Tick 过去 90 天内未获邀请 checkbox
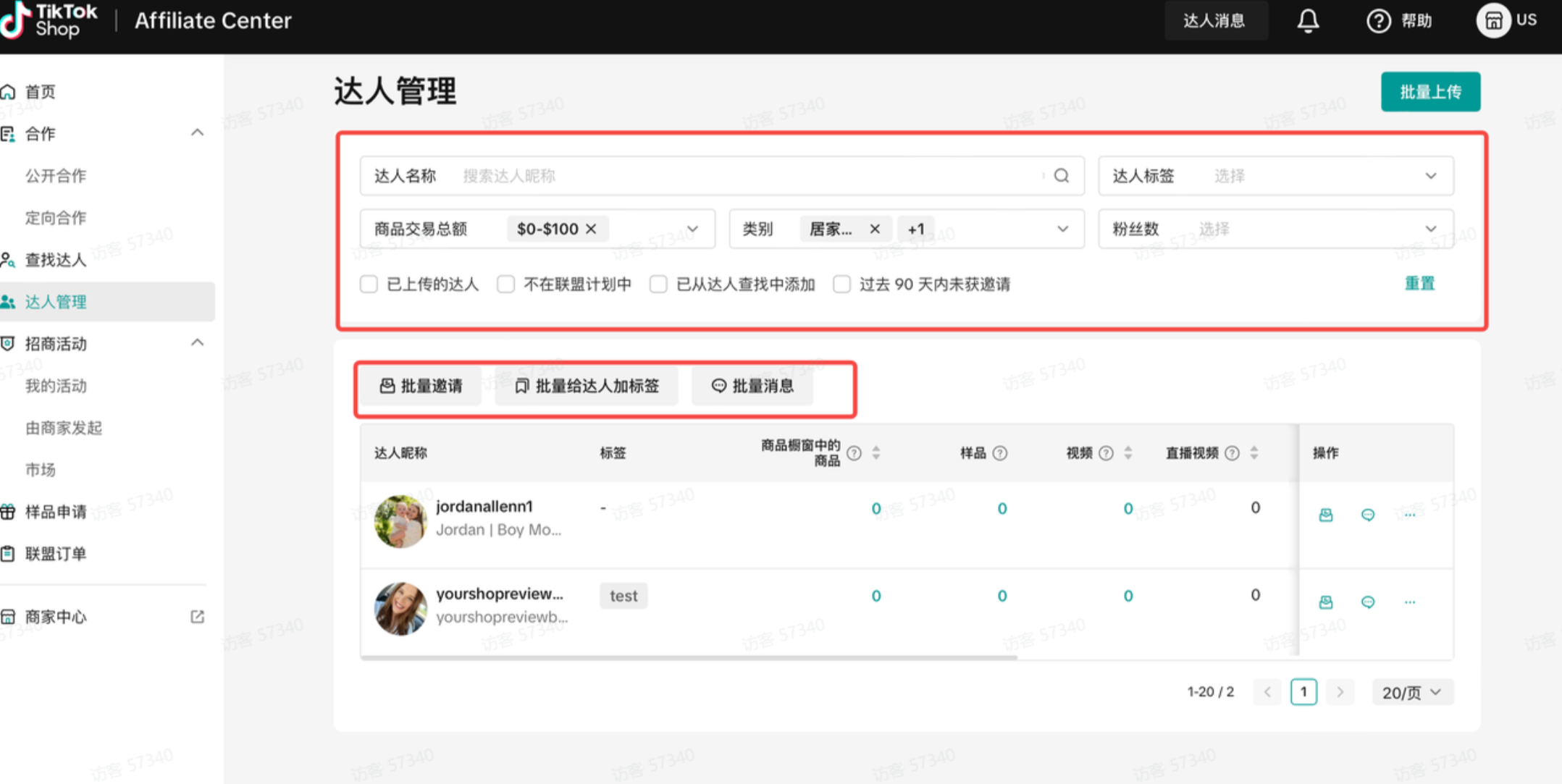 tap(841, 284)
